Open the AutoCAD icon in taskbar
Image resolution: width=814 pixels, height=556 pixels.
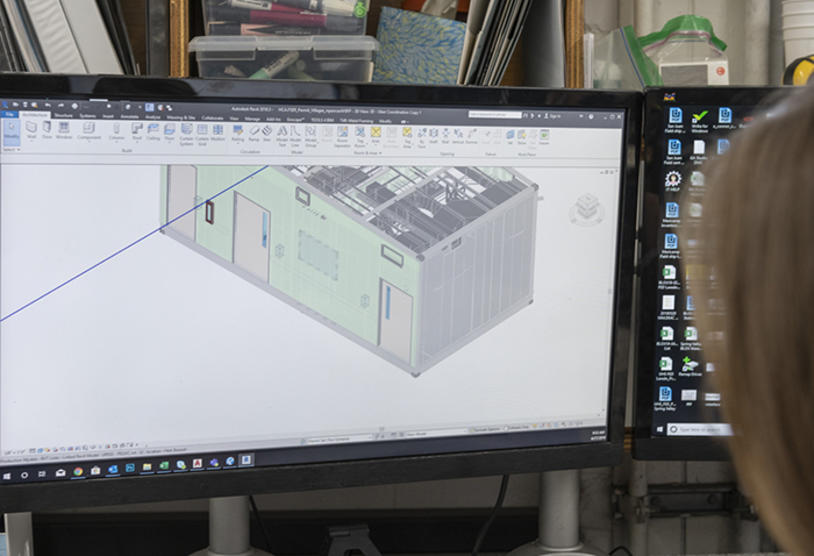pyautogui.click(x=197, y=463)
